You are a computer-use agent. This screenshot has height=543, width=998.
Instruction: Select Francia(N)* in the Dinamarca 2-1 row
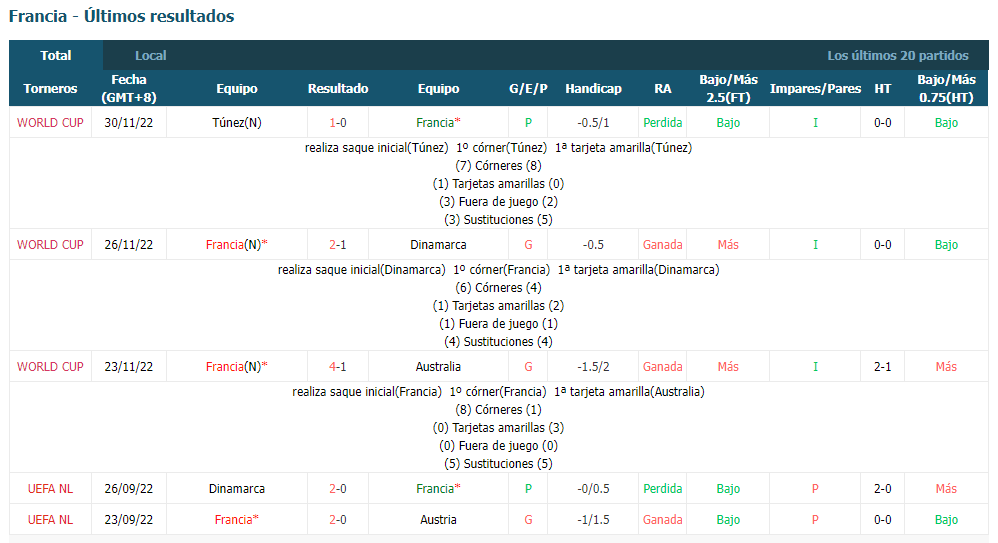237,245
